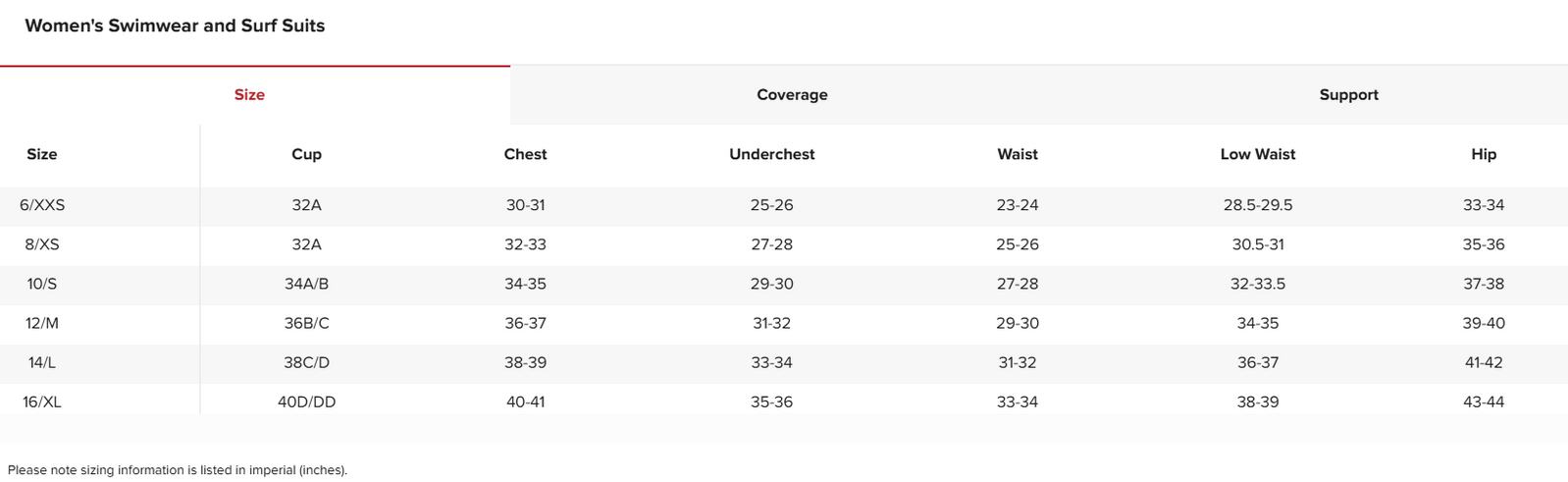Image resolution: width=1568 pixels, height=482 pixels.
Task: Click the Chest column header
Action: [525, 154]
